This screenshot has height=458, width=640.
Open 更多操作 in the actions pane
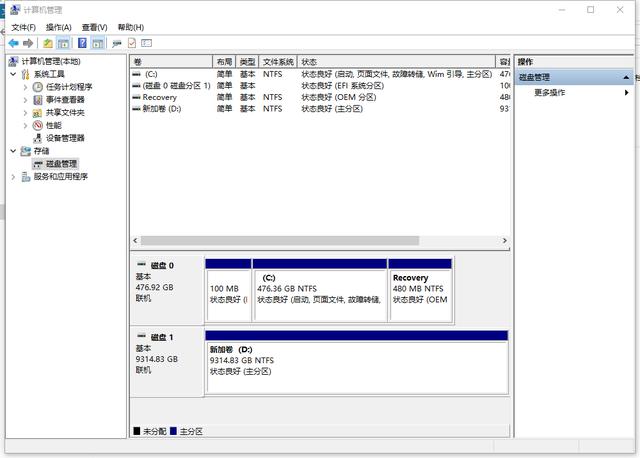[549, 93]
